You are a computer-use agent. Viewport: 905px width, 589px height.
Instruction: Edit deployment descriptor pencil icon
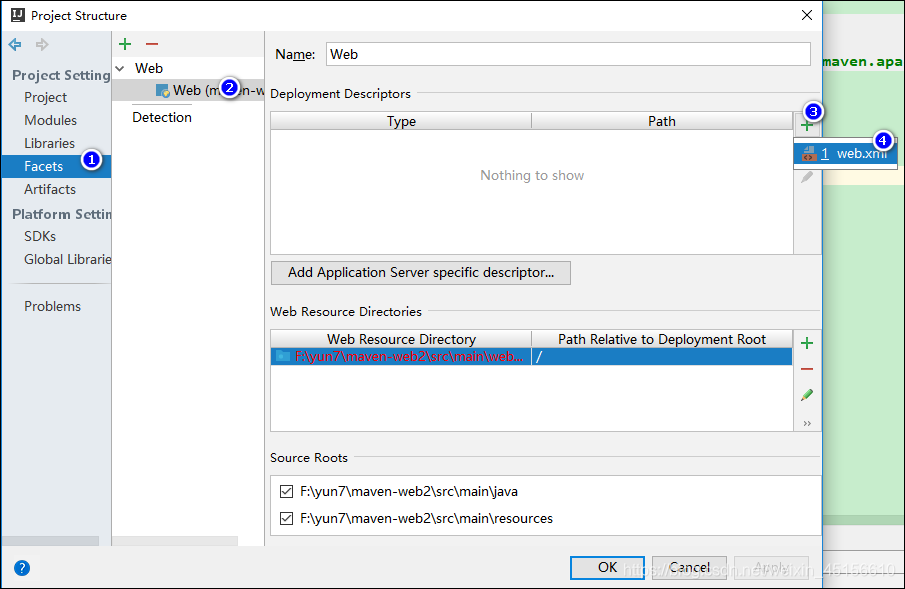(807, 177)
